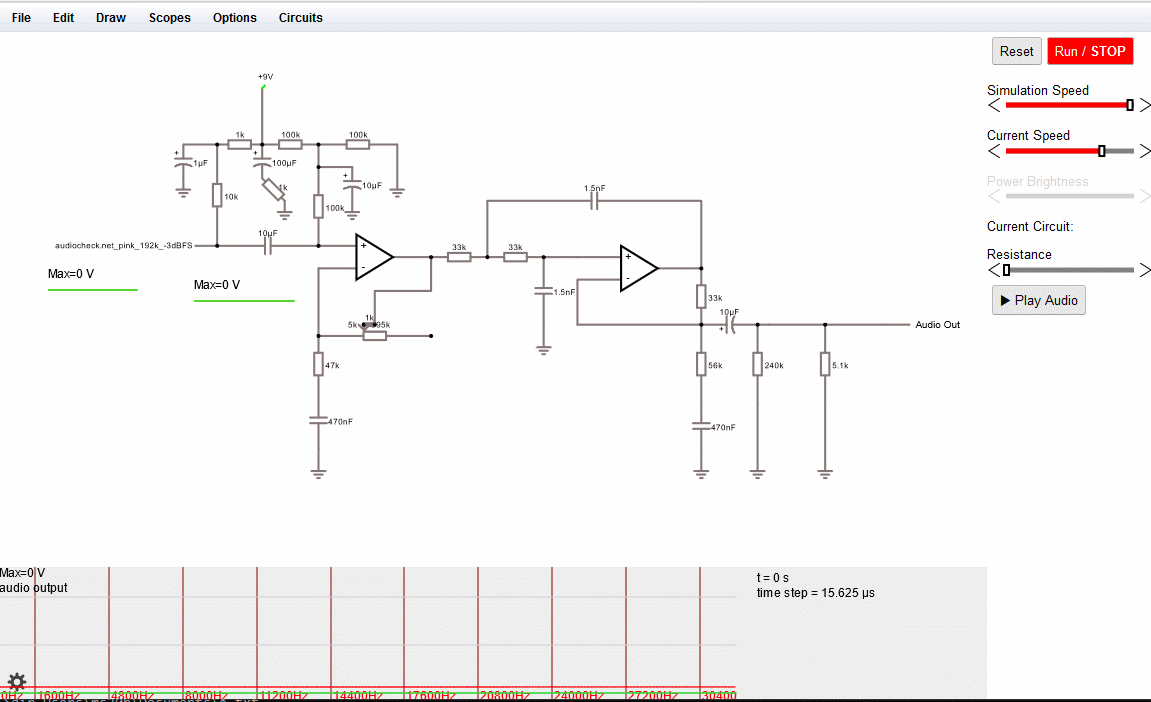Viewport: 1151px width, 702px height.
Task: Select the 1k resistor near +9V
Action: [239, 144]
